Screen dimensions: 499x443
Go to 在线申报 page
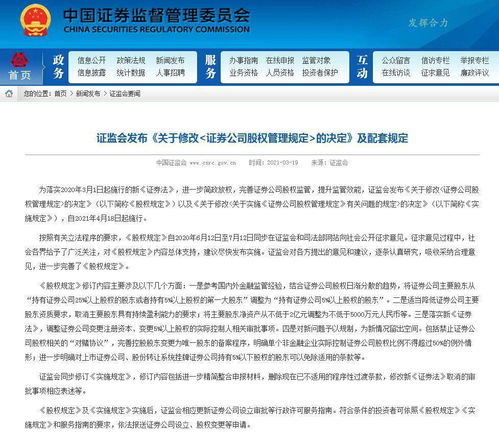(280, 60)
